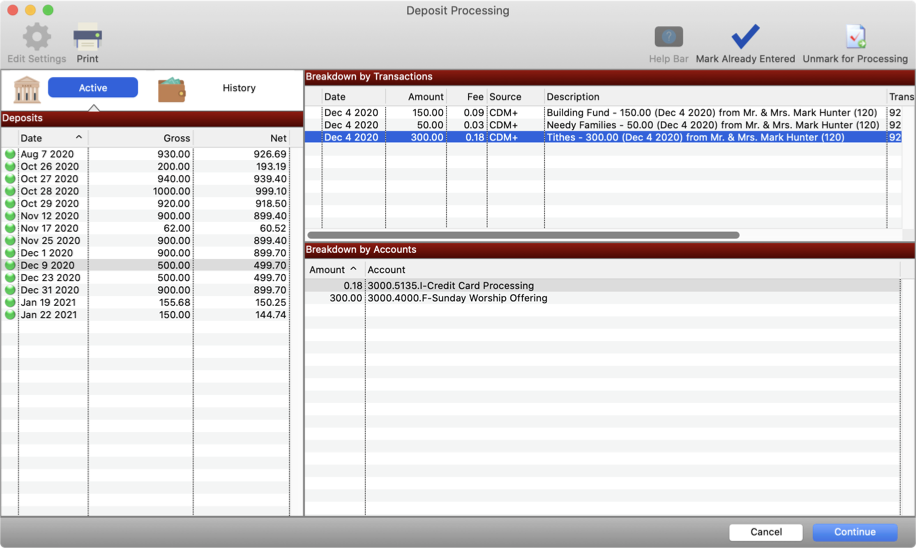Click the bank building icon
Viewport: 916px width, 548px height.
27,89
